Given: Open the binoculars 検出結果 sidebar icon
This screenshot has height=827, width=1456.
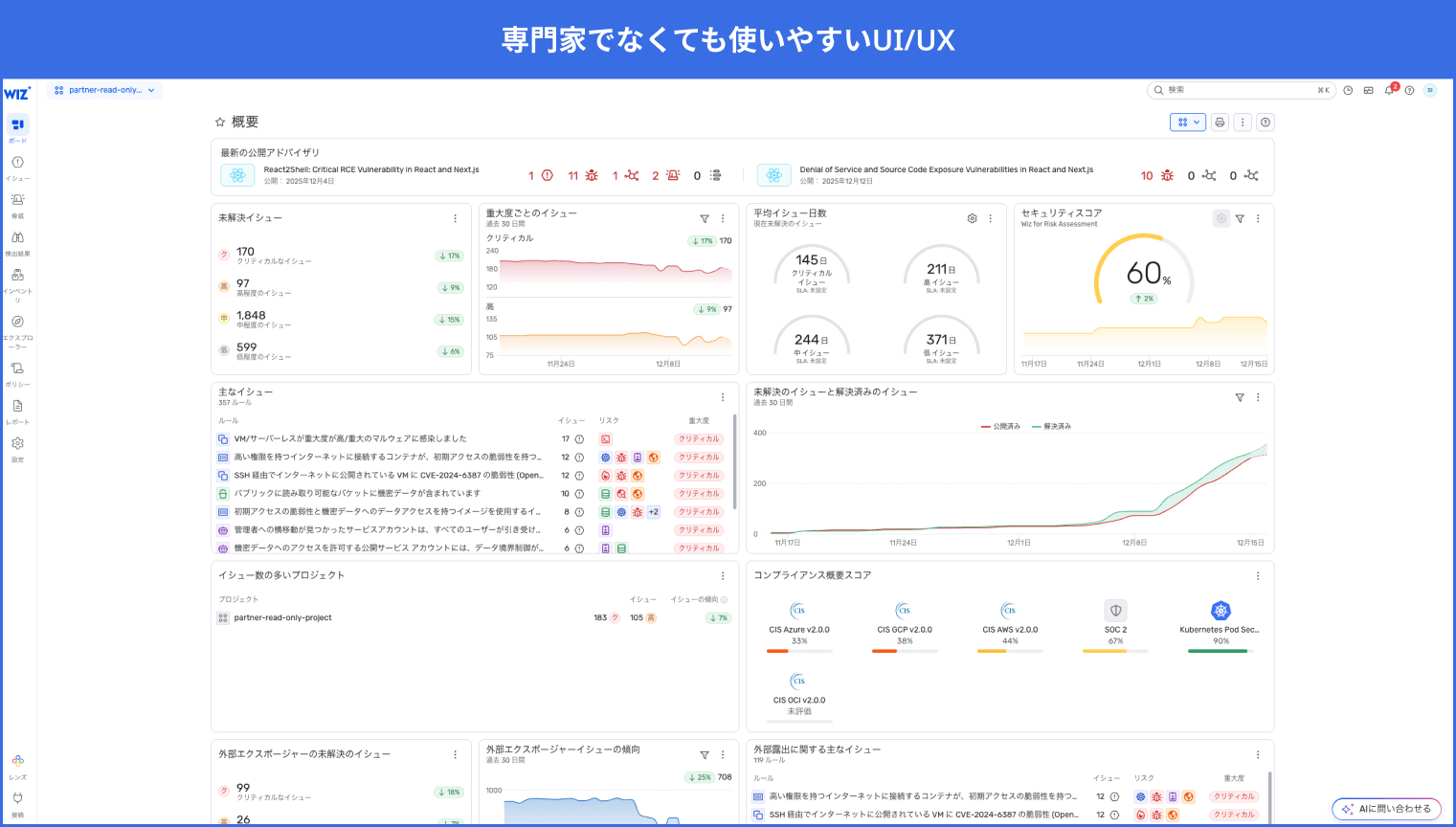Looking at the screenshot, I should click(x=17, y=237).
